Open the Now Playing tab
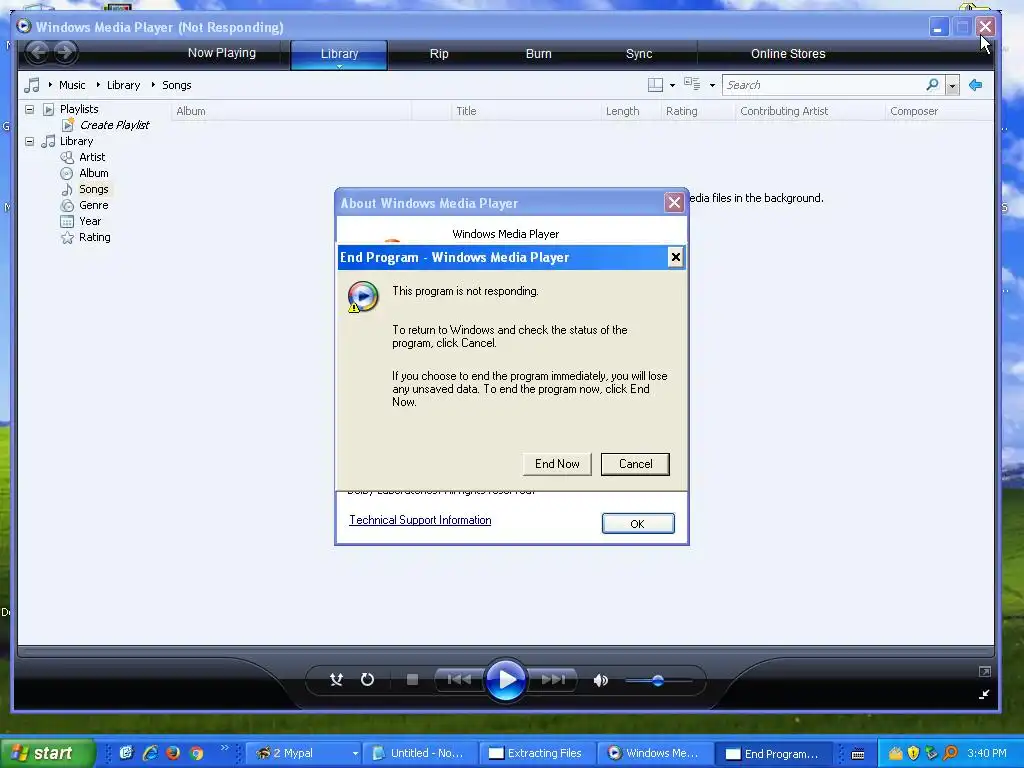 tap(221, 53)
